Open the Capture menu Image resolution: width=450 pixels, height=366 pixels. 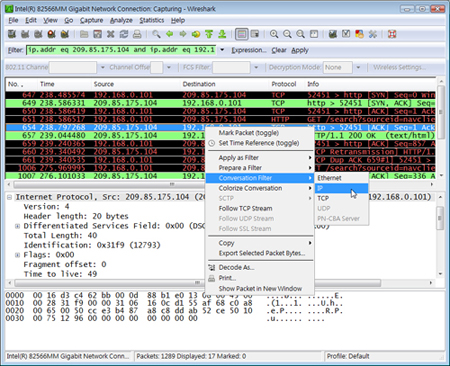(91, 20)
